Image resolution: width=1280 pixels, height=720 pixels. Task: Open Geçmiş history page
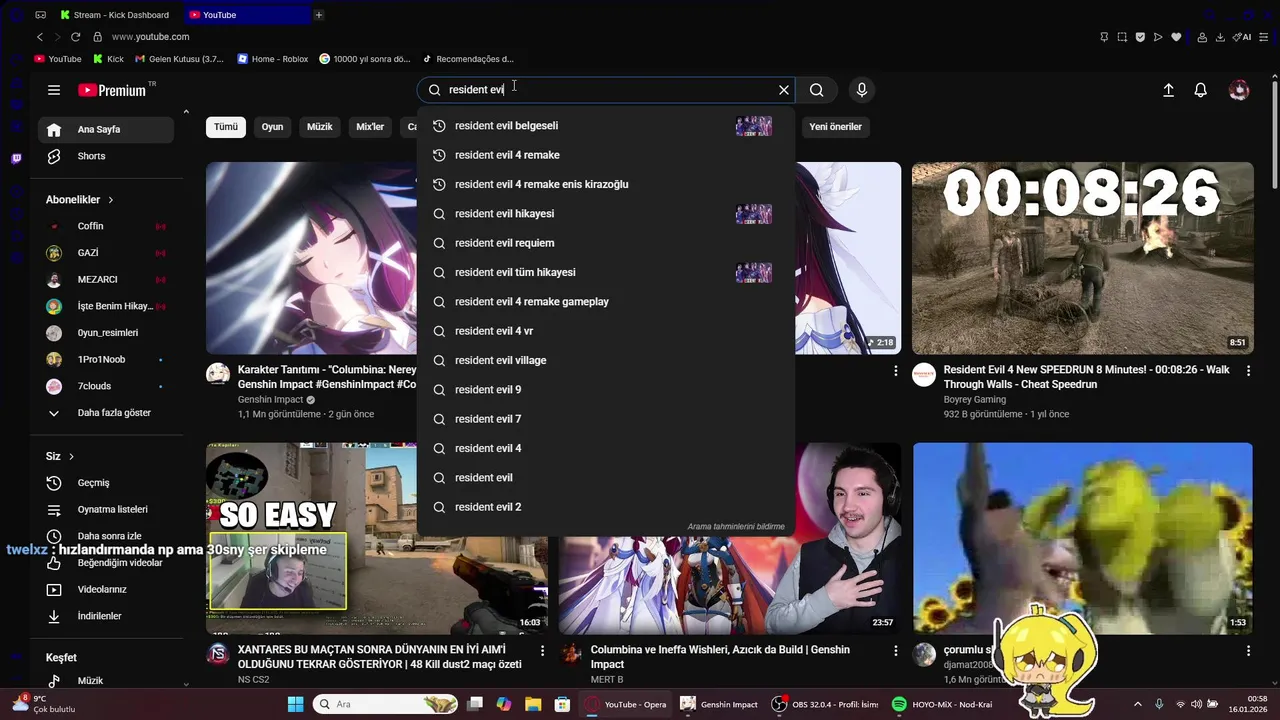(x=106, y=483)
